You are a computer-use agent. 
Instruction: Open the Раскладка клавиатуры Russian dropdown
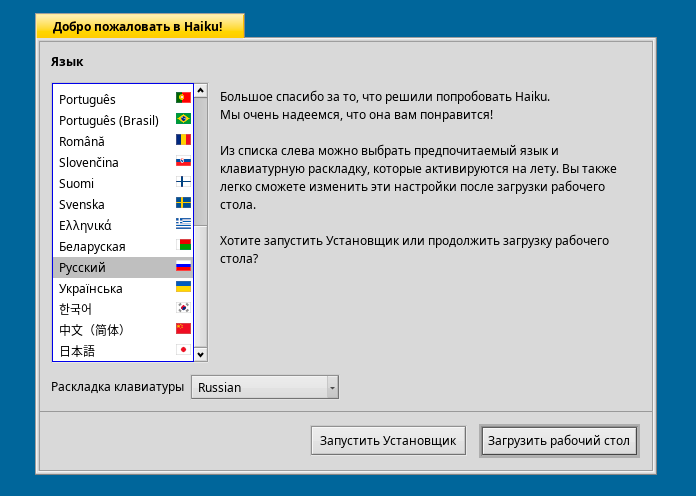(x=265, y=387)
